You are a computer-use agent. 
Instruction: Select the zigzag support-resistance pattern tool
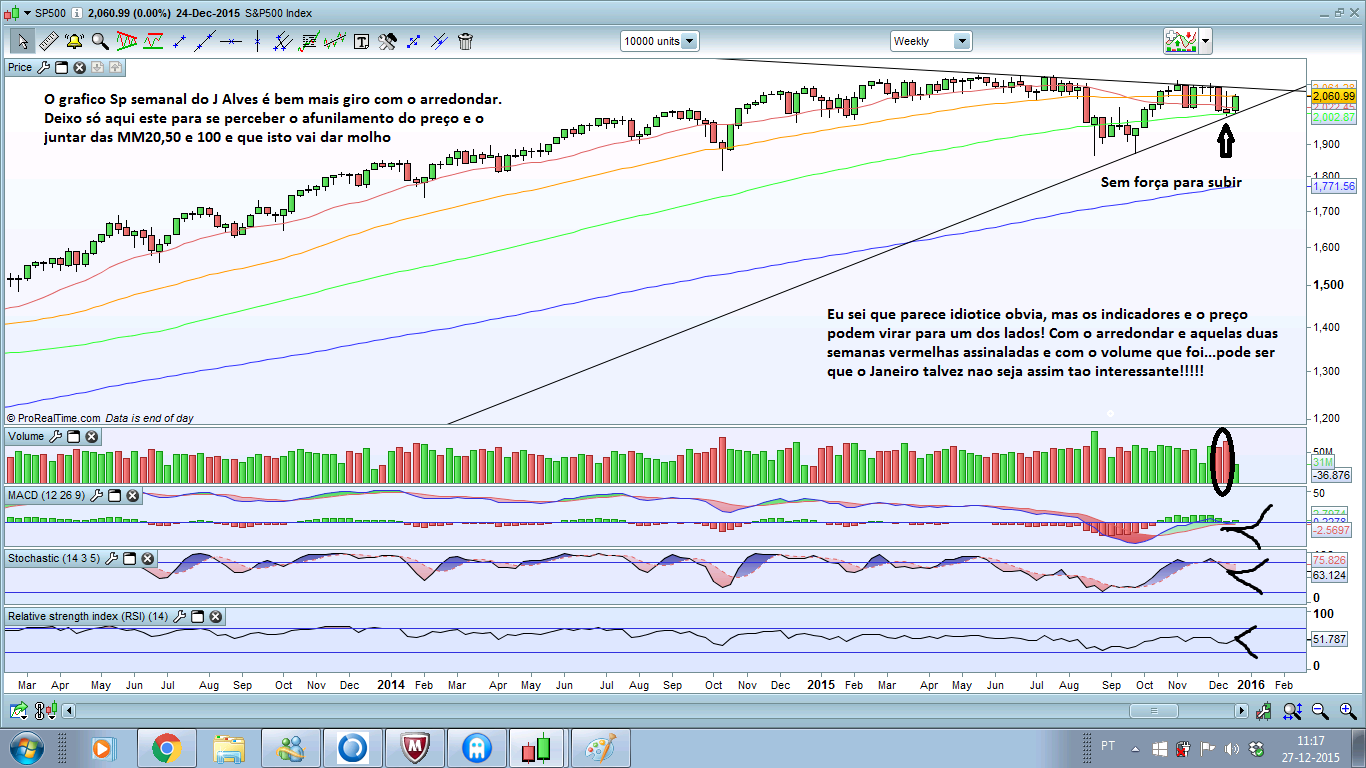(153, 41)
